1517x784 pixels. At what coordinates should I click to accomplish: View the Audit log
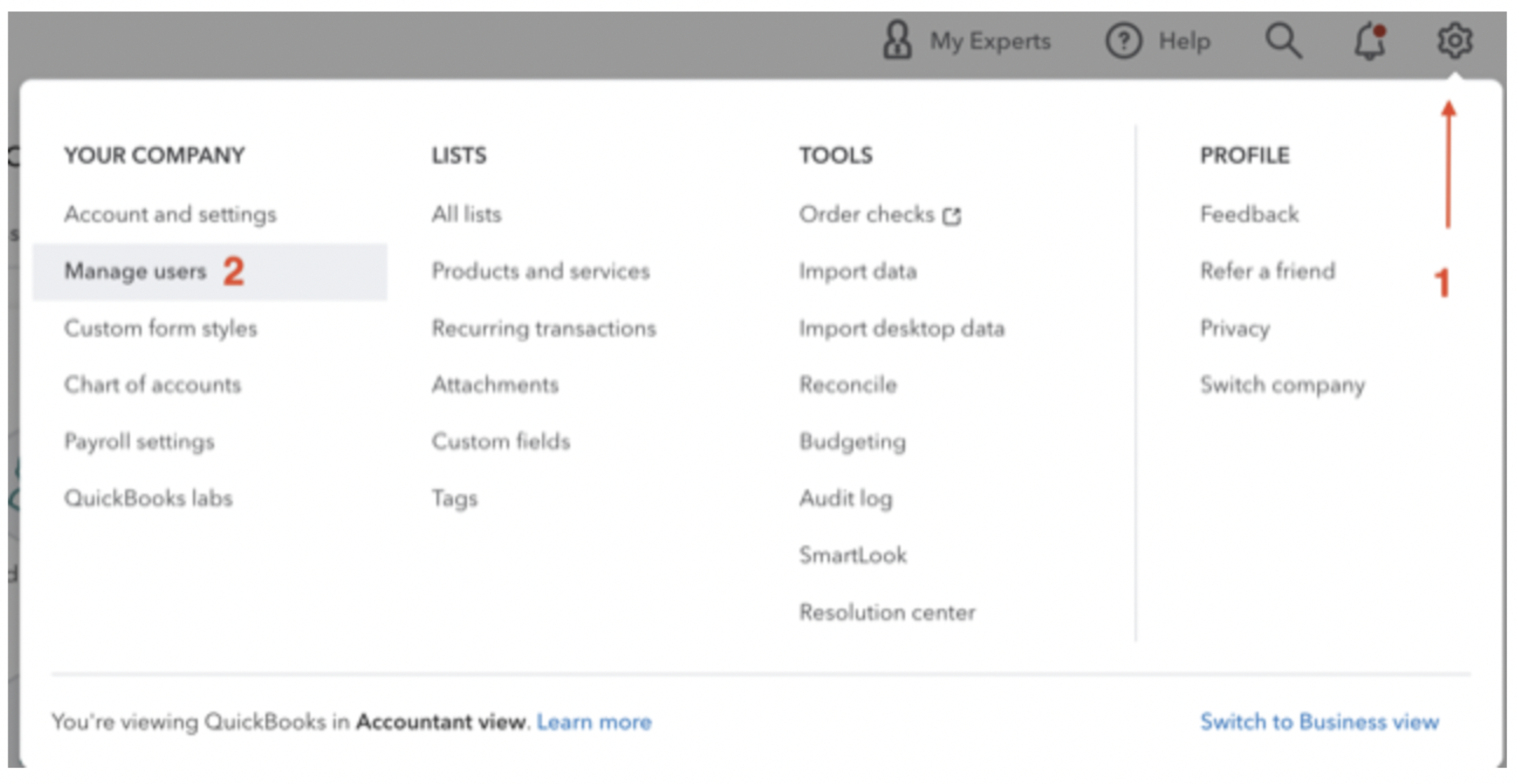(x=846, y=499)
